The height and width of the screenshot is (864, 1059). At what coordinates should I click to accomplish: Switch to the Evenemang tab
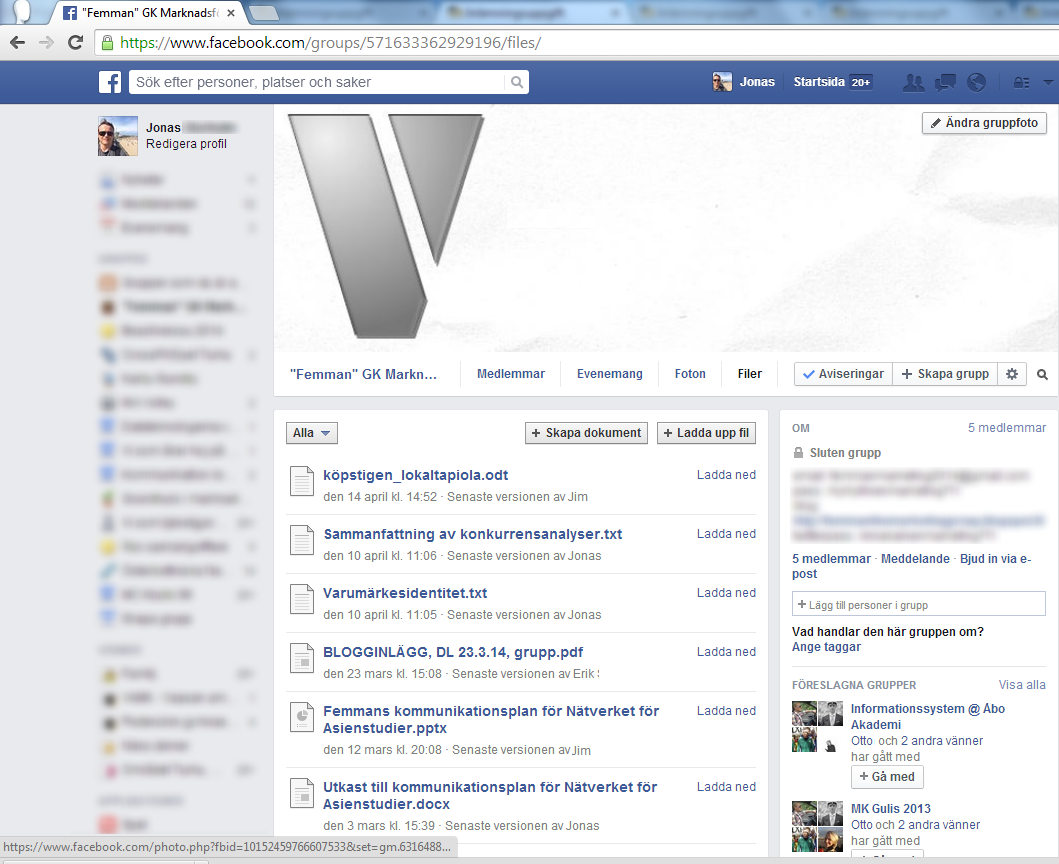[610, 374]
